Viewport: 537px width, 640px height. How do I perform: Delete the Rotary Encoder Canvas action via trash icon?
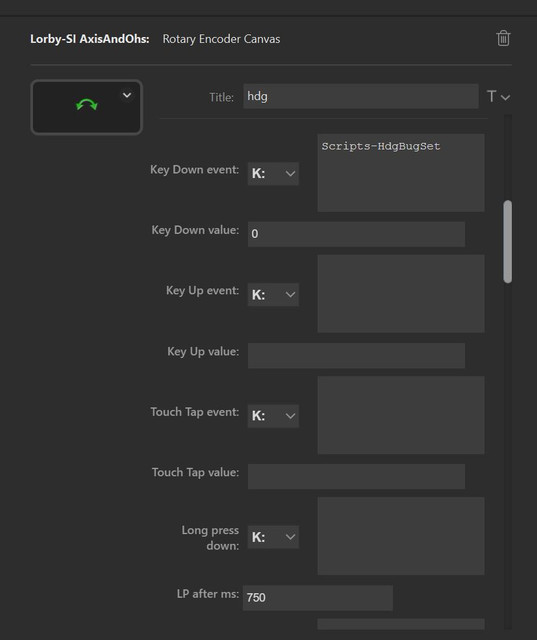coord(503,38)
